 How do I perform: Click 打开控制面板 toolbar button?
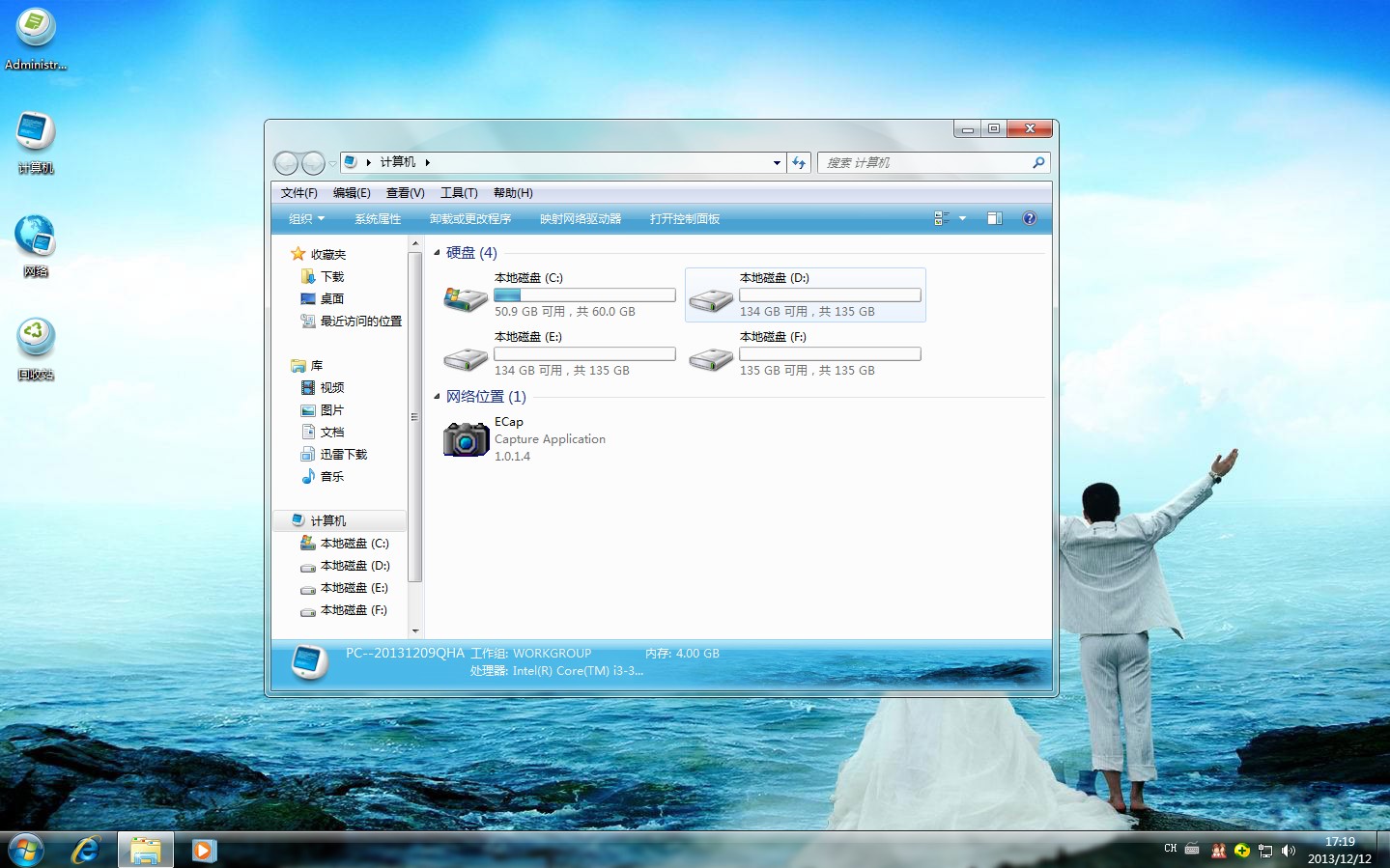pyautogui.click(x=685, y=219)
